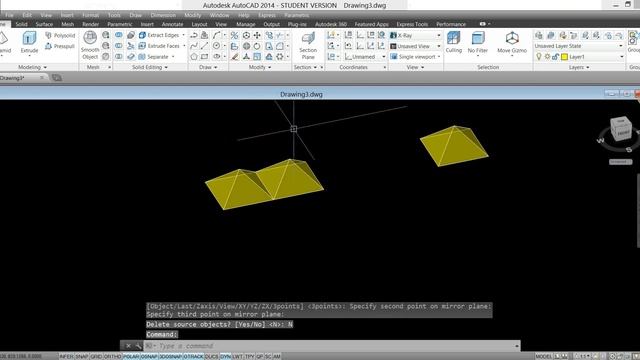Close the command line with X icon
640x360 pixels.
128,346
